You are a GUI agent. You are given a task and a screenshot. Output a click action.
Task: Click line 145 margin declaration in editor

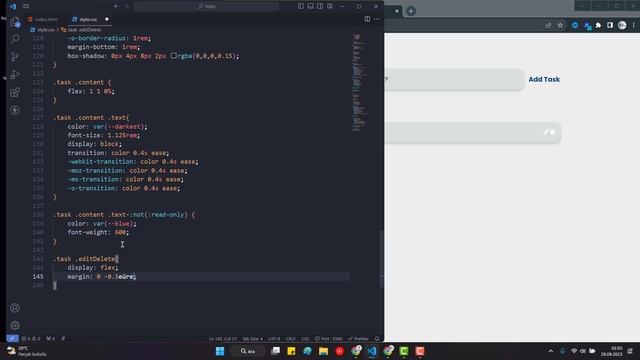(x=102, y=276)
